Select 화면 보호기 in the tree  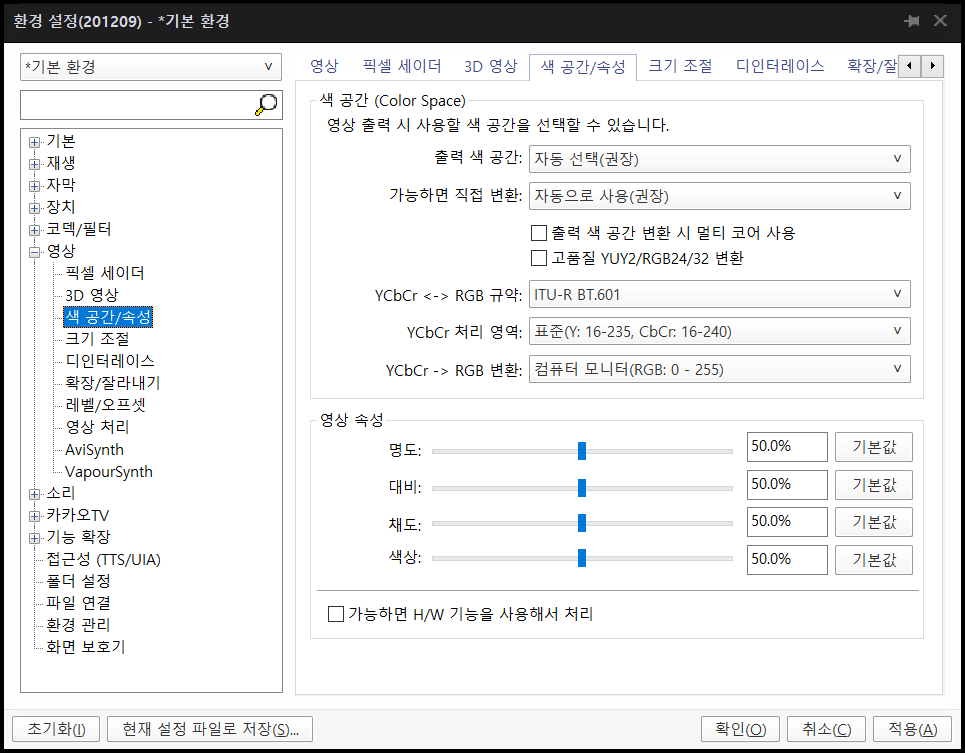click(86, 647)
